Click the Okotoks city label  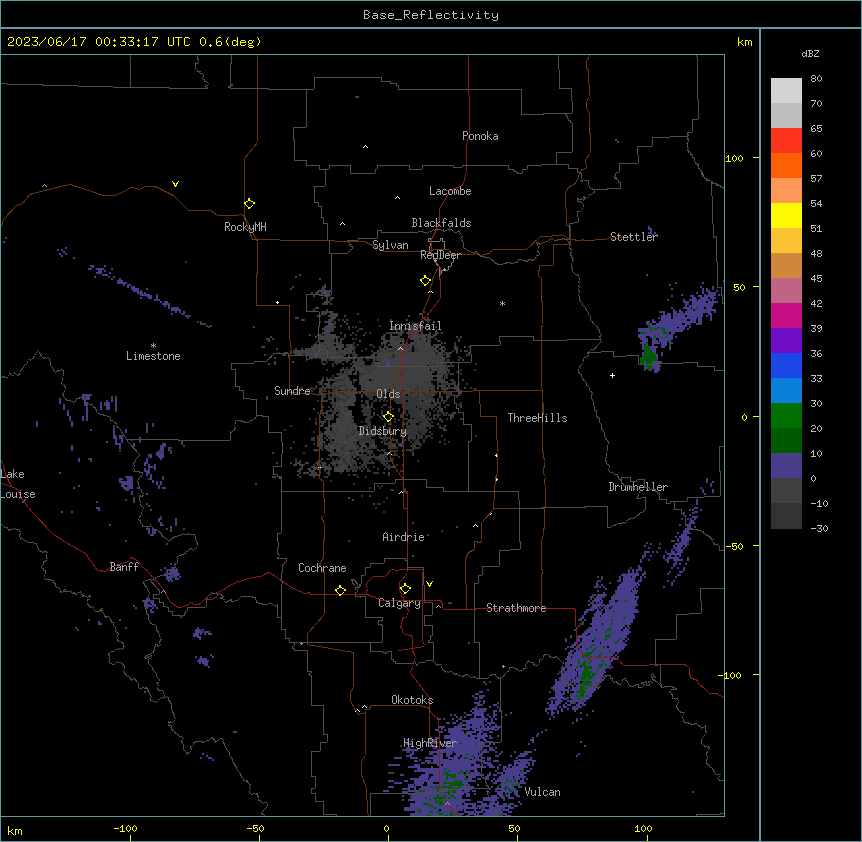tap(412, 700)
